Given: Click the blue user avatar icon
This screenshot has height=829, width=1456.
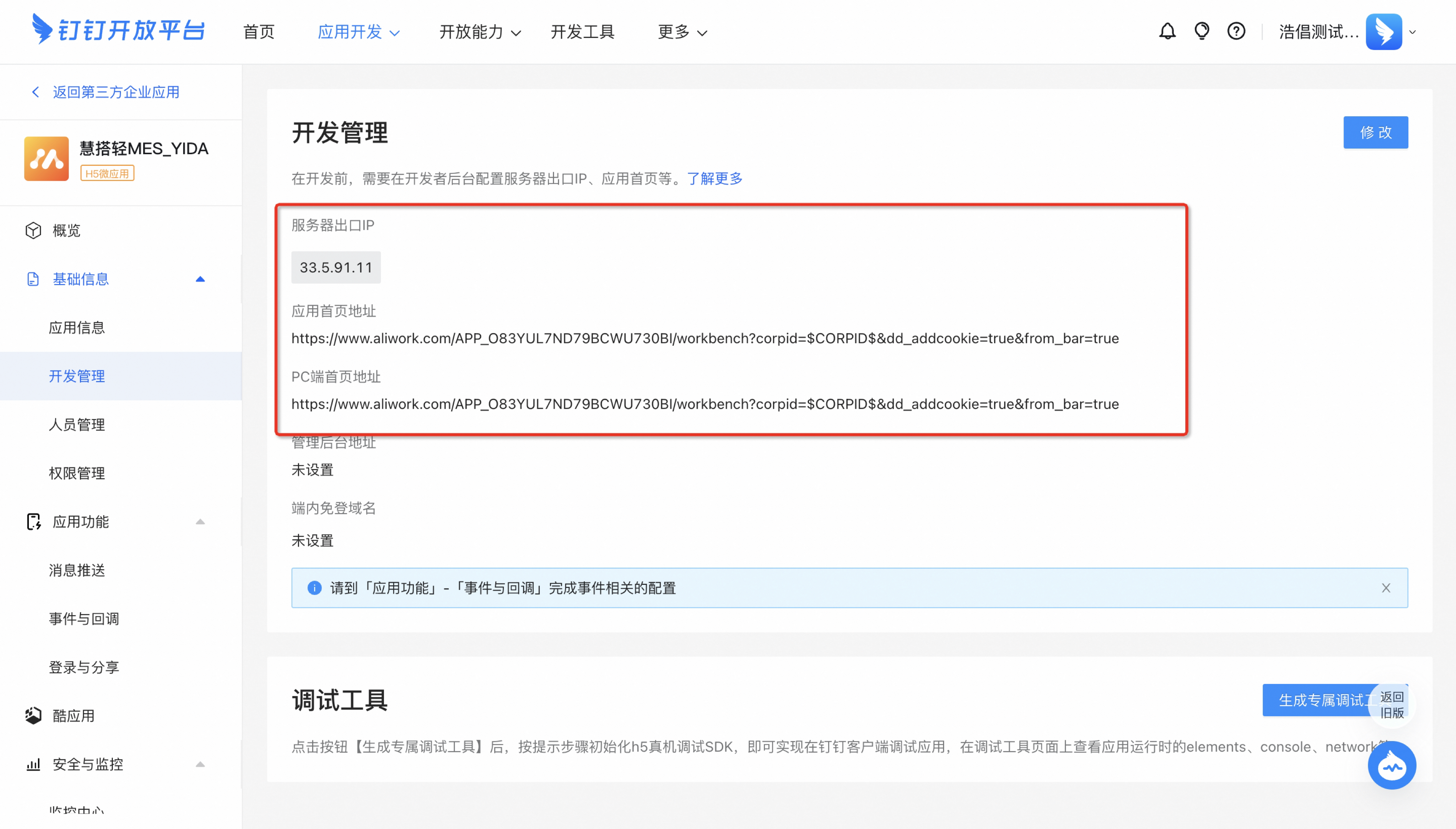Looking at the screenshot, I should (1383, 32).
